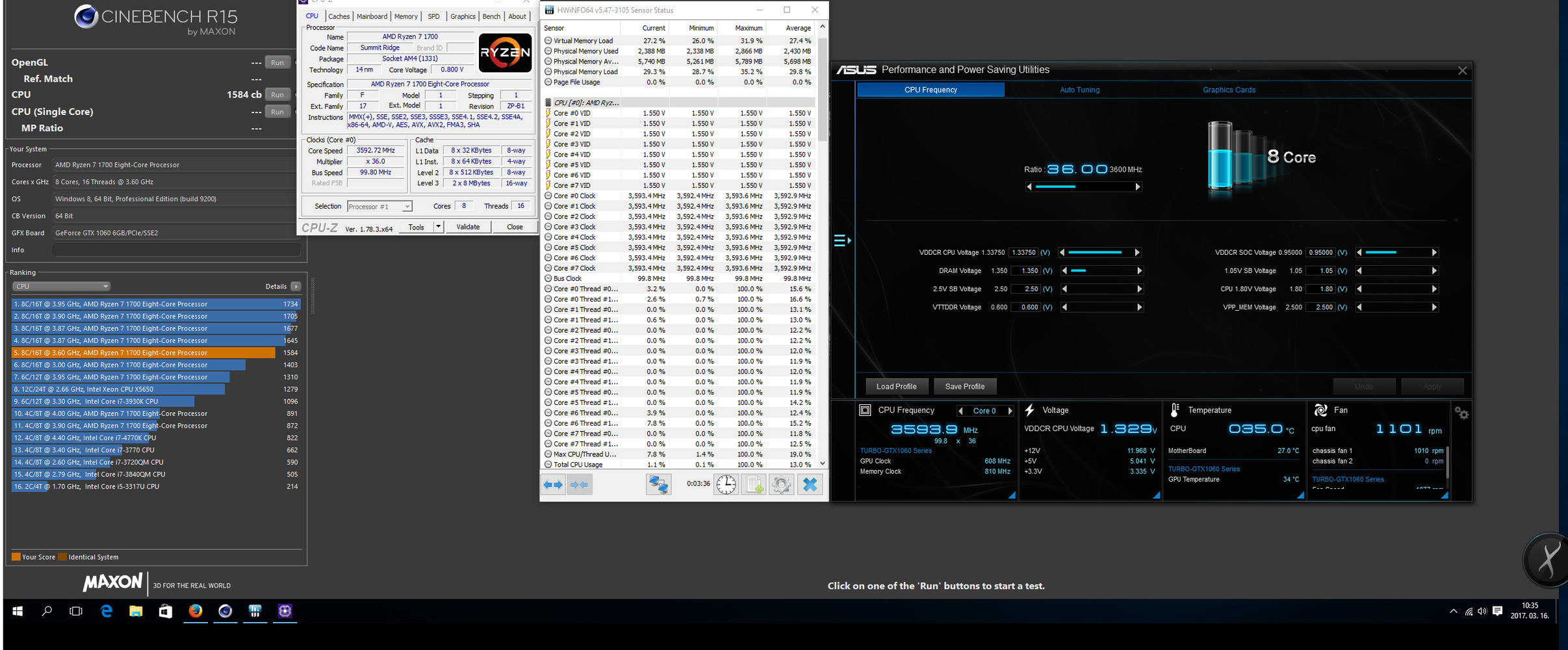Click ASUS Load Profile button

click(x=897, y=386)
